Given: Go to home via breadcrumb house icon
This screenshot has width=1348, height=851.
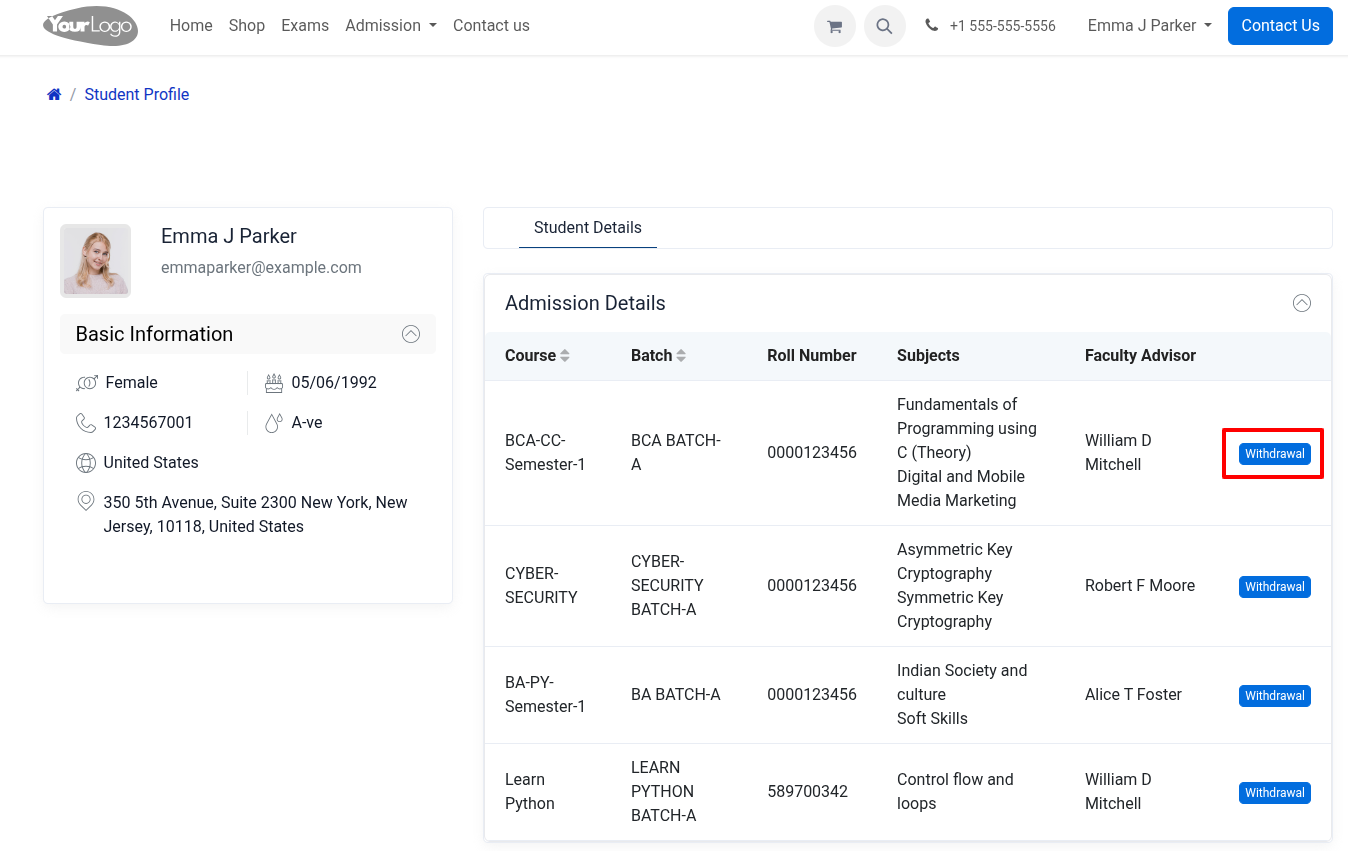Looking at the screenshot, I should click(54, 94).
